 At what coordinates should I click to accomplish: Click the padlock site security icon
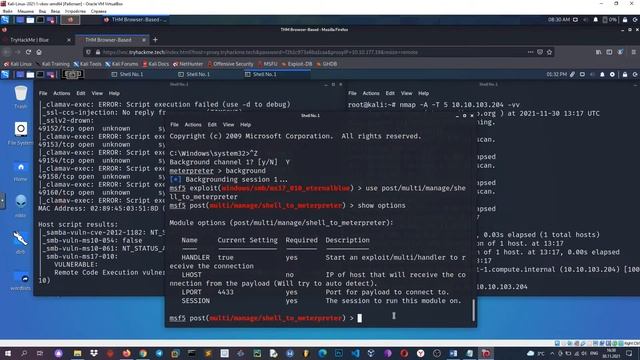pos(98,52)
